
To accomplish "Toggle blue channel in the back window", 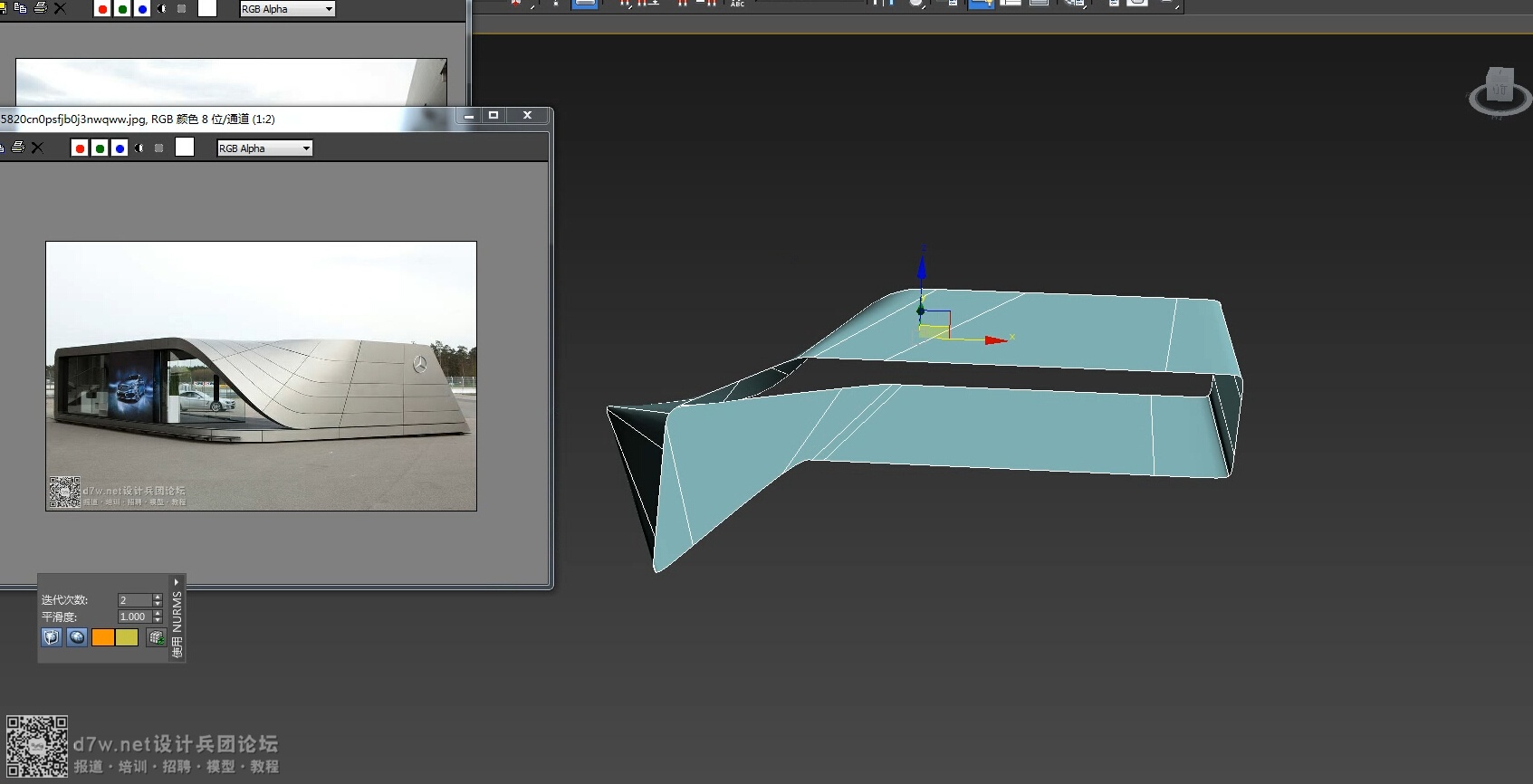I will 142,9.
